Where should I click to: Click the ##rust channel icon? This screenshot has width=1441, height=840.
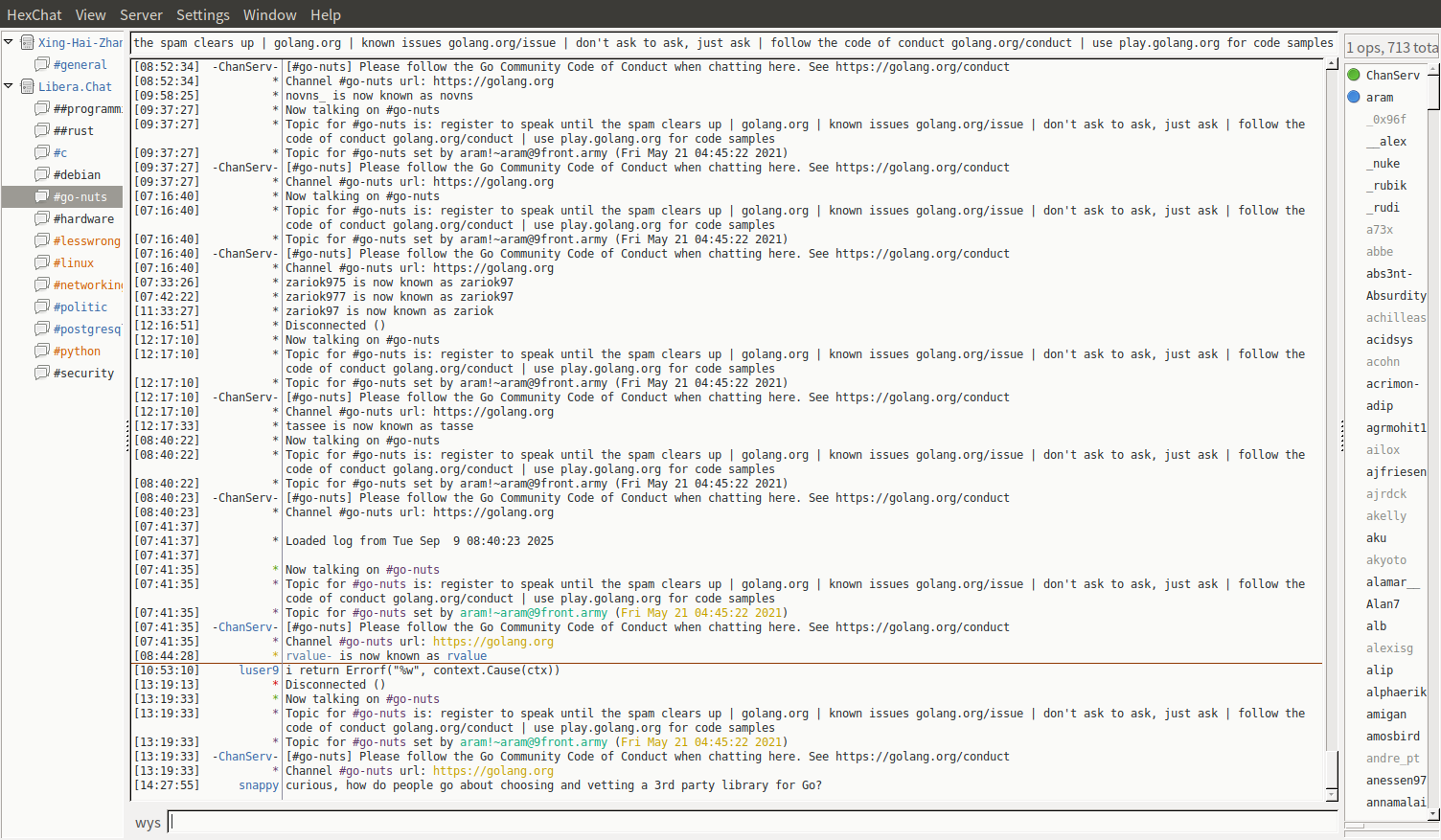click(x=42, y=130)
